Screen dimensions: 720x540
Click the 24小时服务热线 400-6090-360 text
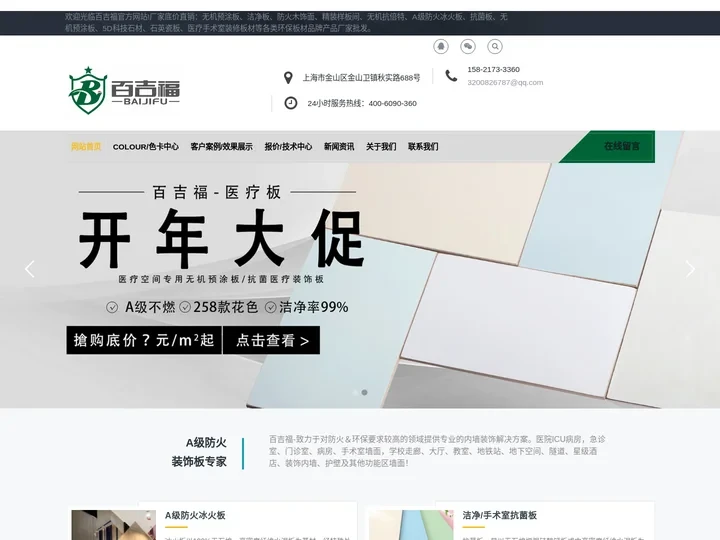point(362,103)
